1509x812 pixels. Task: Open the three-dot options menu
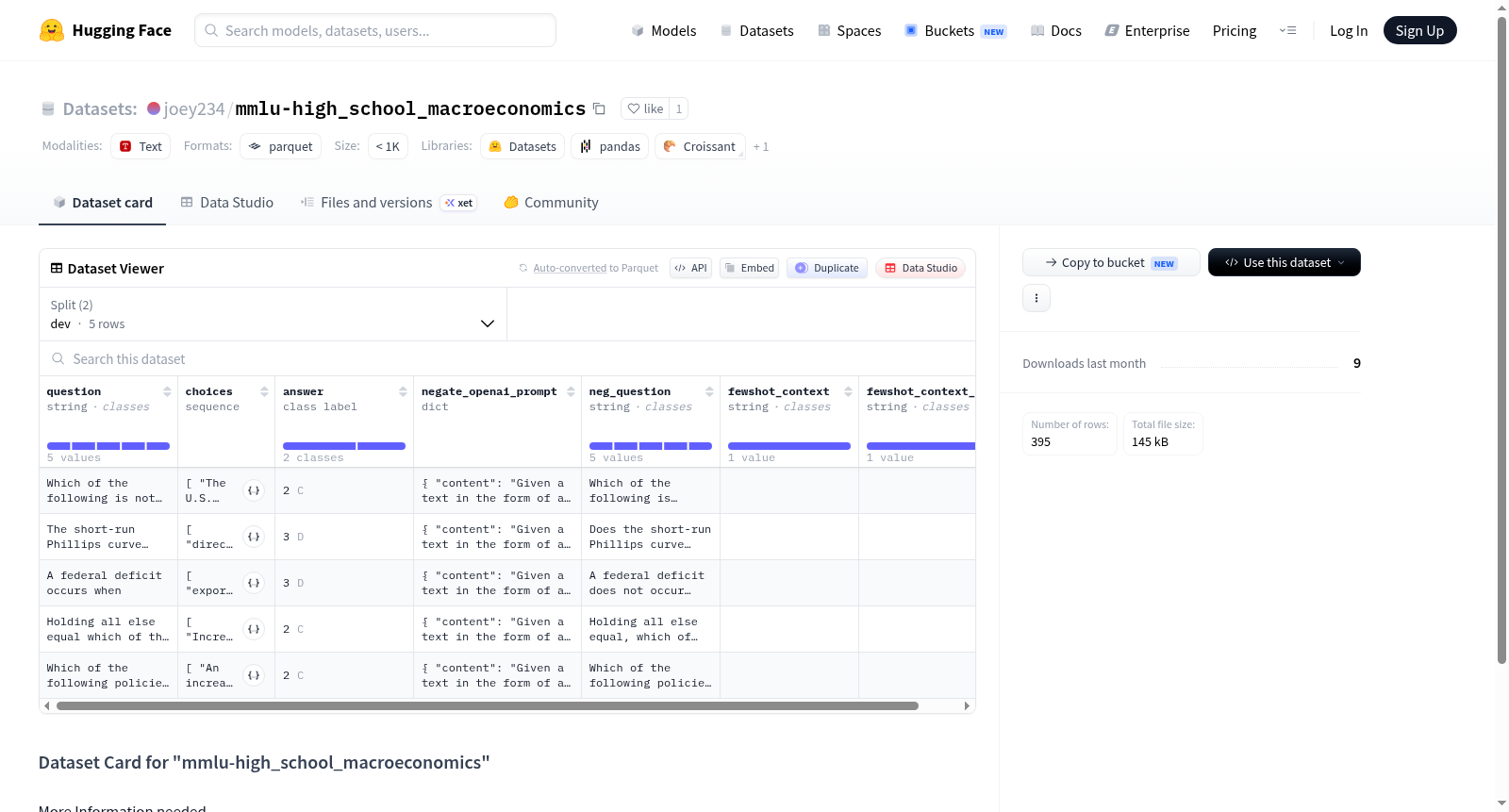click(x=1036, y=298)
